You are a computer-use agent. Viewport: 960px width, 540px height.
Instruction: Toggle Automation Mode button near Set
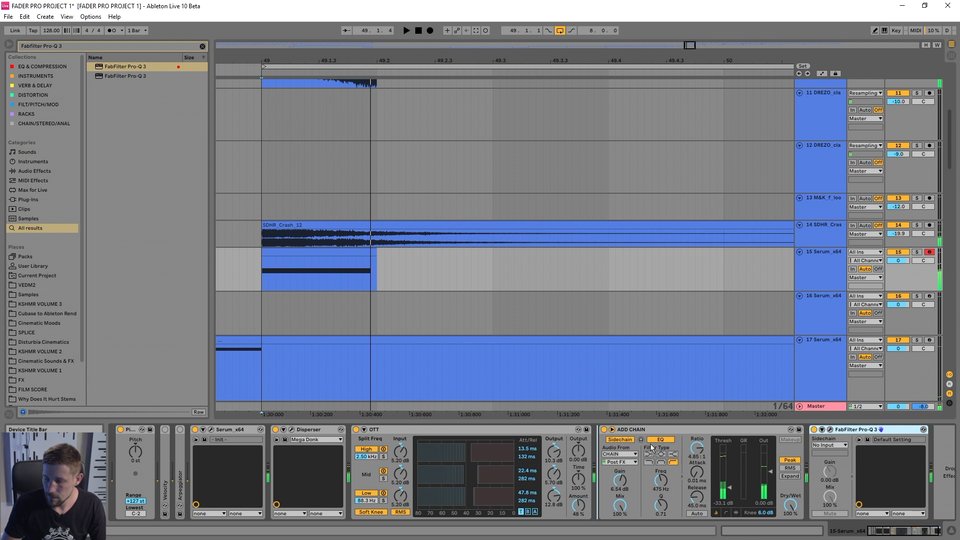click(822, 73)
